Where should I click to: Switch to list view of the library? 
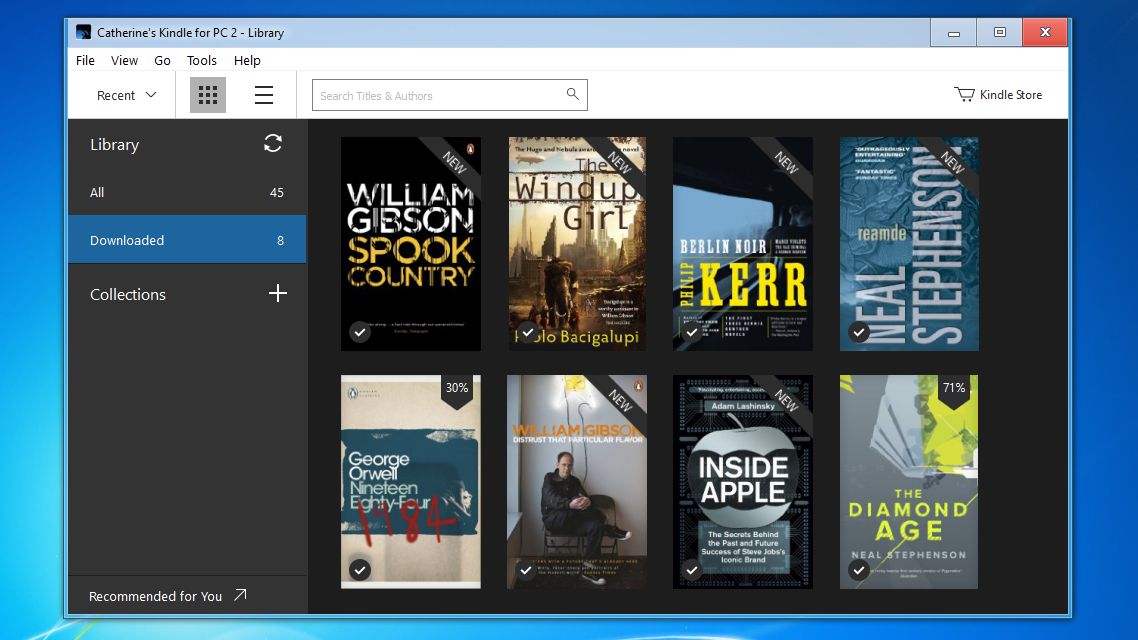click(263, 94)
